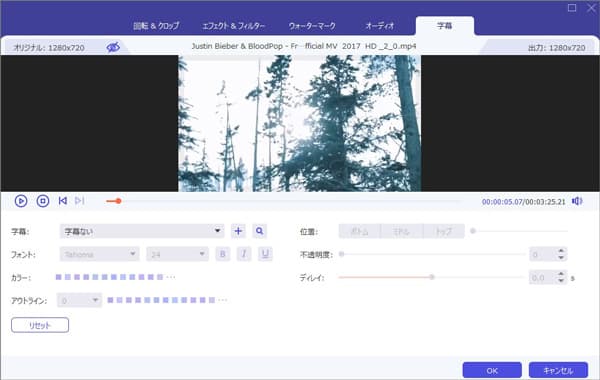The width and height of the screenshot is (600, 380).
Task: Close the editing window
Action: coord(592,7)
